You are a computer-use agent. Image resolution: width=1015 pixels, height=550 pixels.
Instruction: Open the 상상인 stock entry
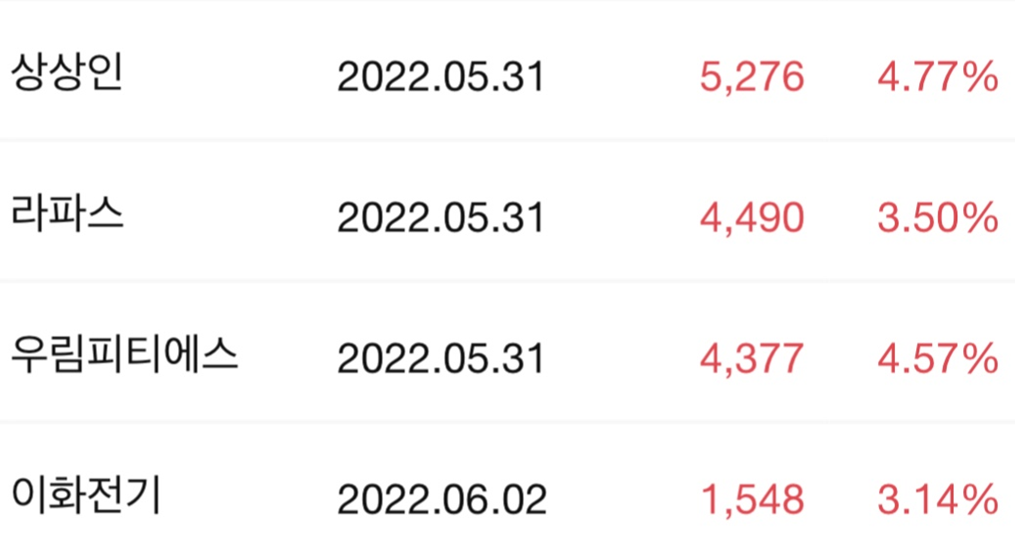click(67, 76)
